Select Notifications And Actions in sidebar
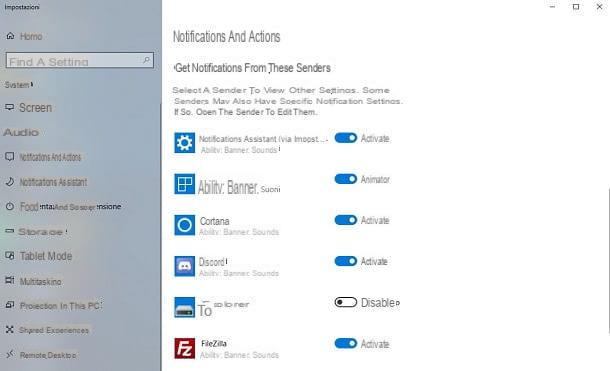Image resolution: width=610 pixels, height=371 pixels. (x=50, y=157)
